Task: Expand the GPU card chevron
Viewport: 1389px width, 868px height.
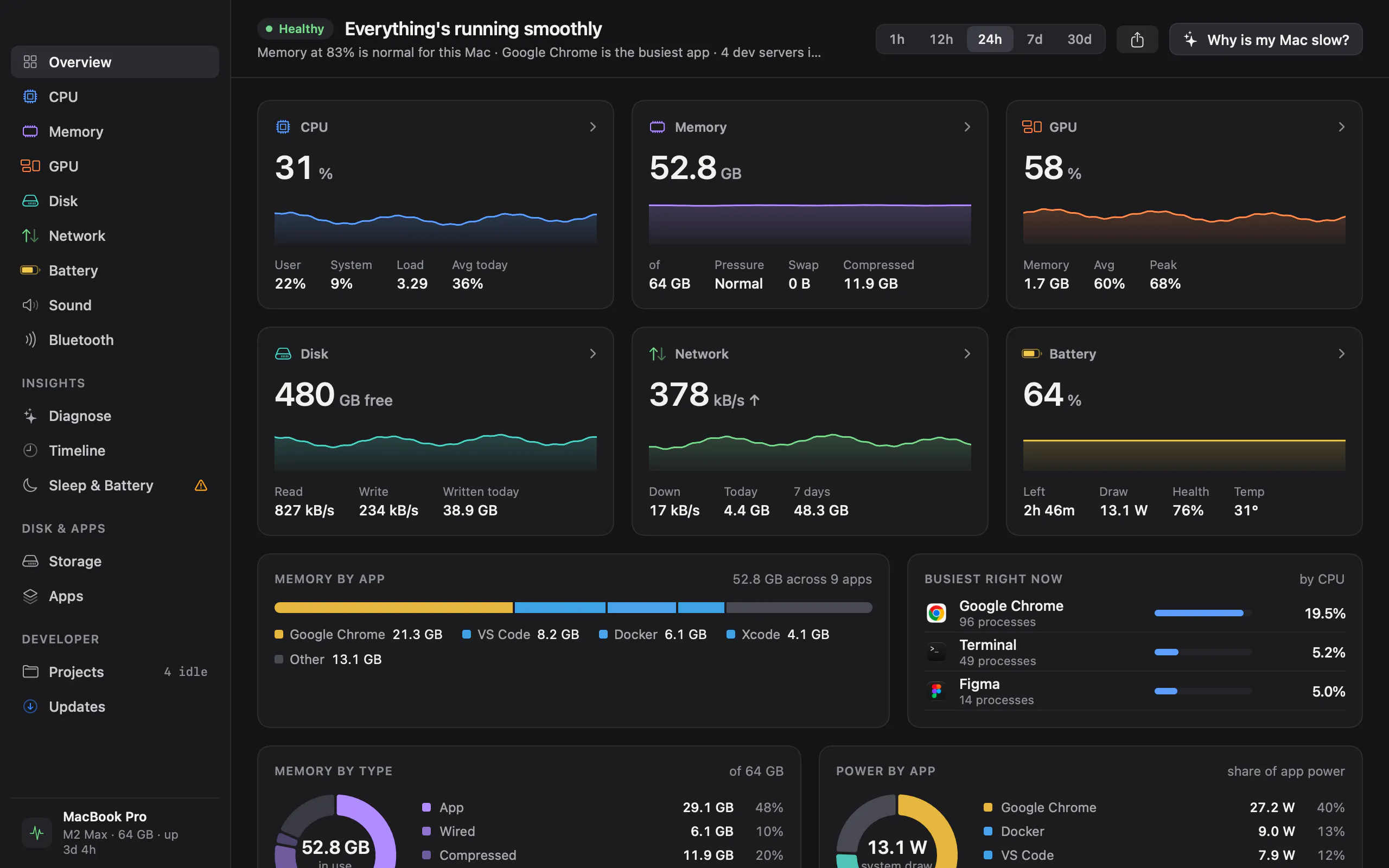Action: click(x=1341, y=127)
